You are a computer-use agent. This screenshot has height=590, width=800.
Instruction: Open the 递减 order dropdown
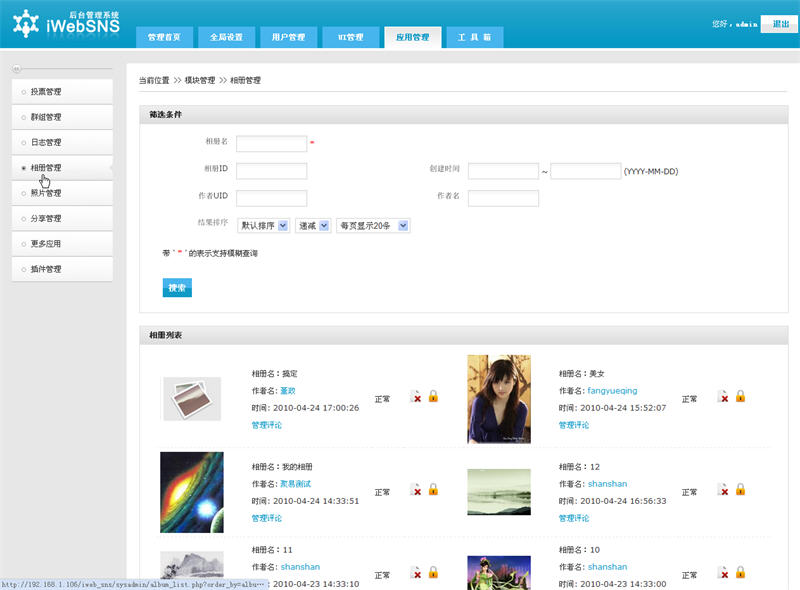[313, 226]
